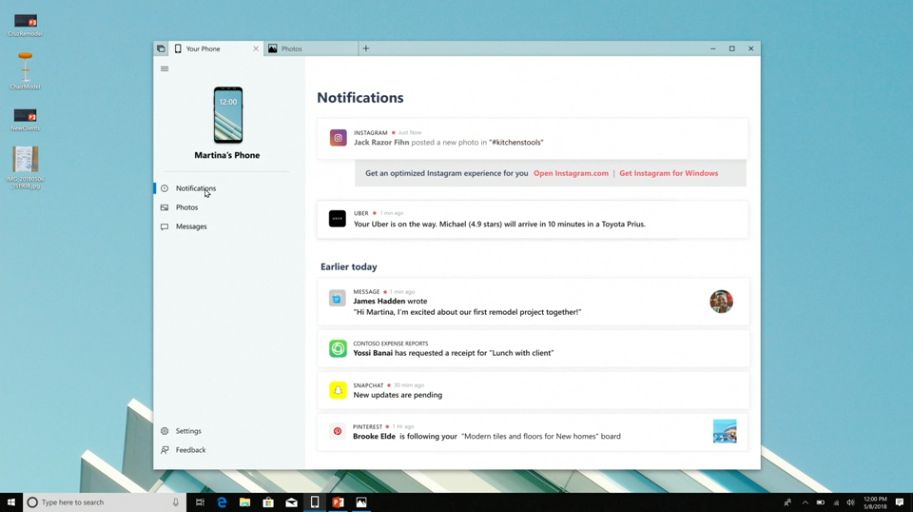Click the Type here to search box

click(x=105, y=502)
